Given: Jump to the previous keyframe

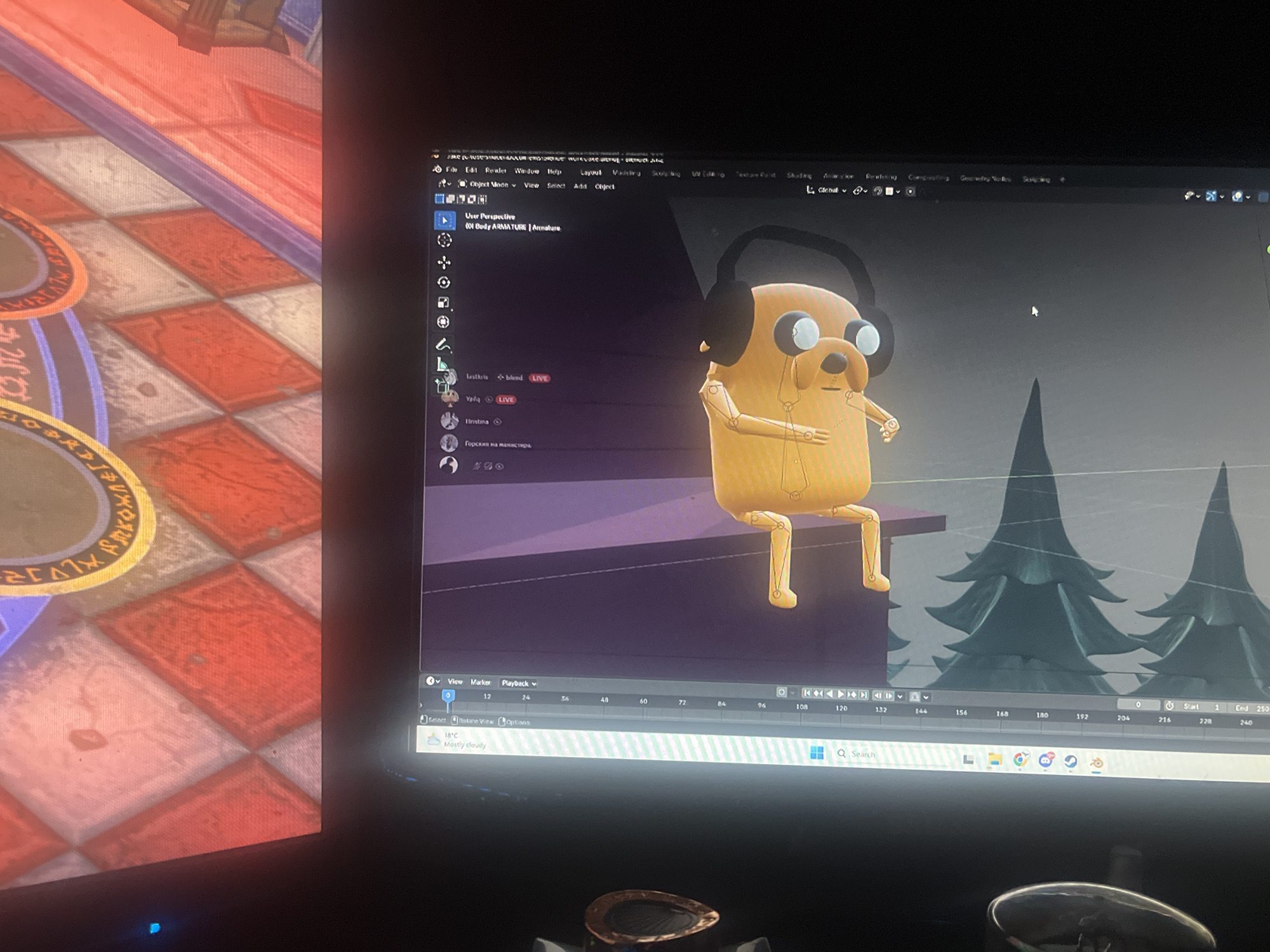Looking at the screenshot, I should (818, 694).
